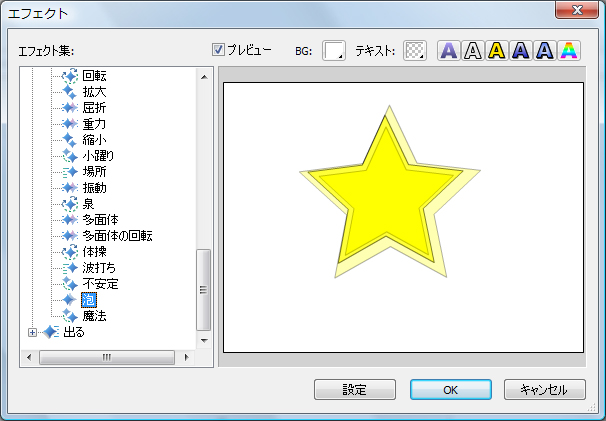Click the sparkle icon beside 回転
The image size is (606, 421).
tap(70, 76)
